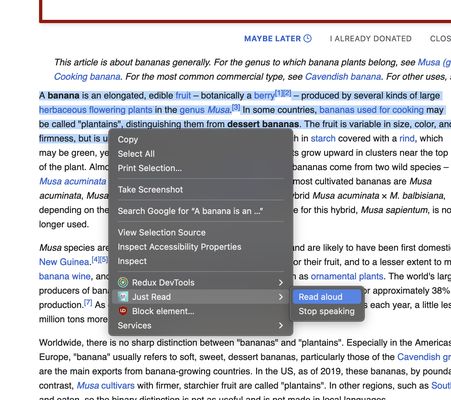Open the Just Read menu item

click(x=201, y=297)
